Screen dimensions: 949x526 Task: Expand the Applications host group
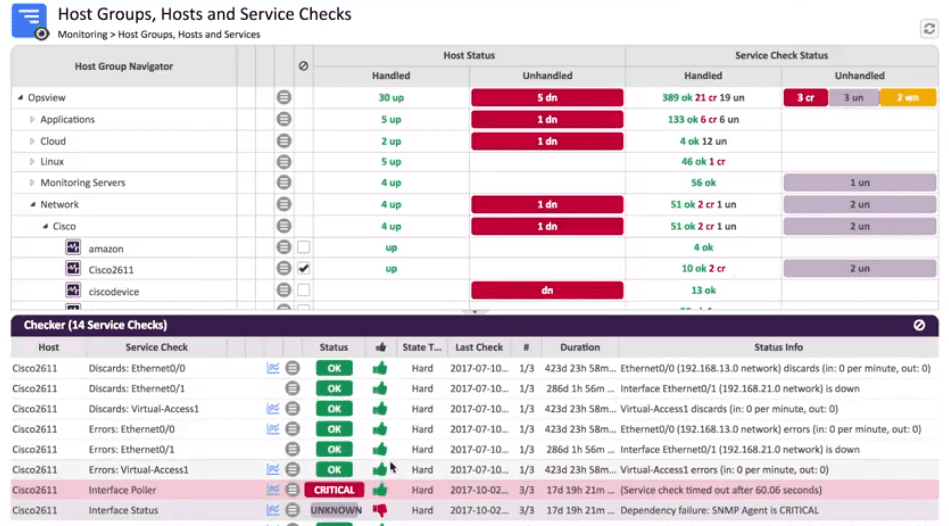tap(32, 119)
